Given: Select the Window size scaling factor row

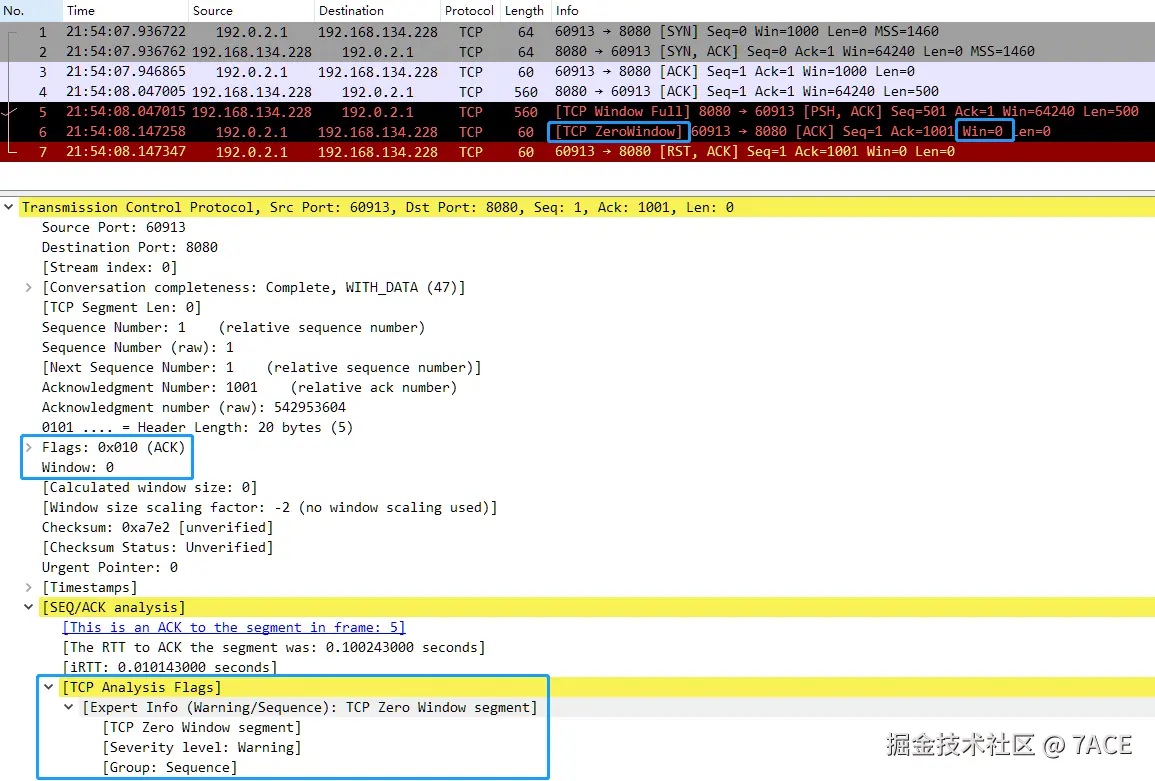Looking at the screenshot, I should coord(270,507).
